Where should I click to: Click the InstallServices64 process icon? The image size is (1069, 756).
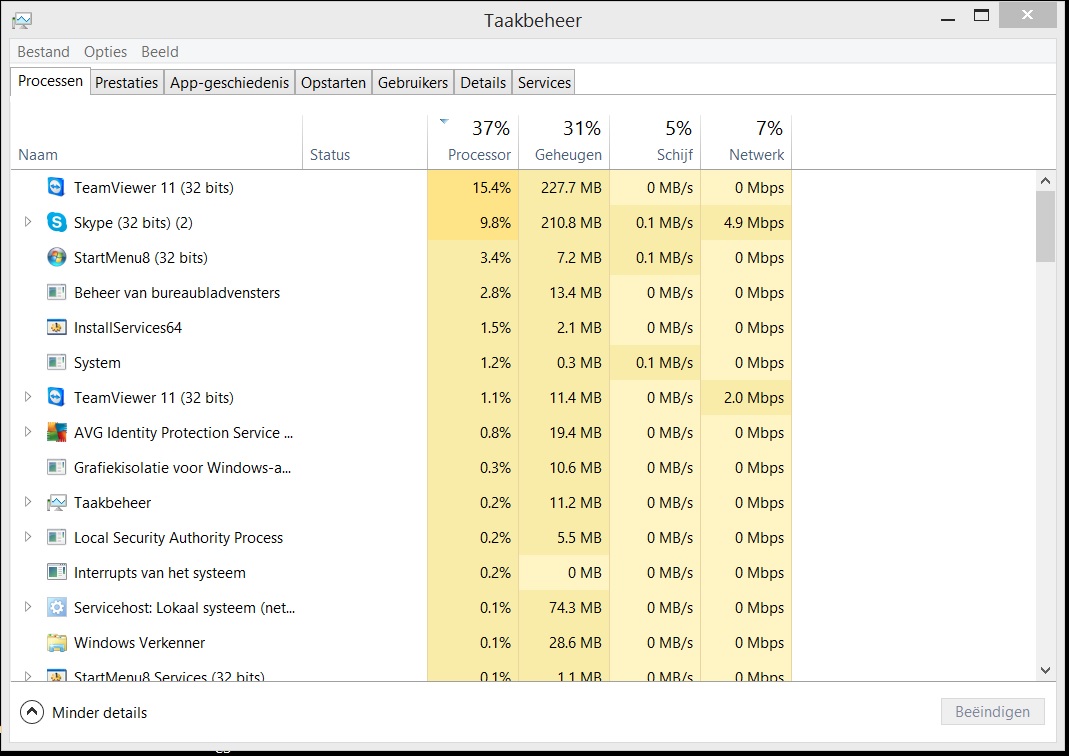coord(56,327)
